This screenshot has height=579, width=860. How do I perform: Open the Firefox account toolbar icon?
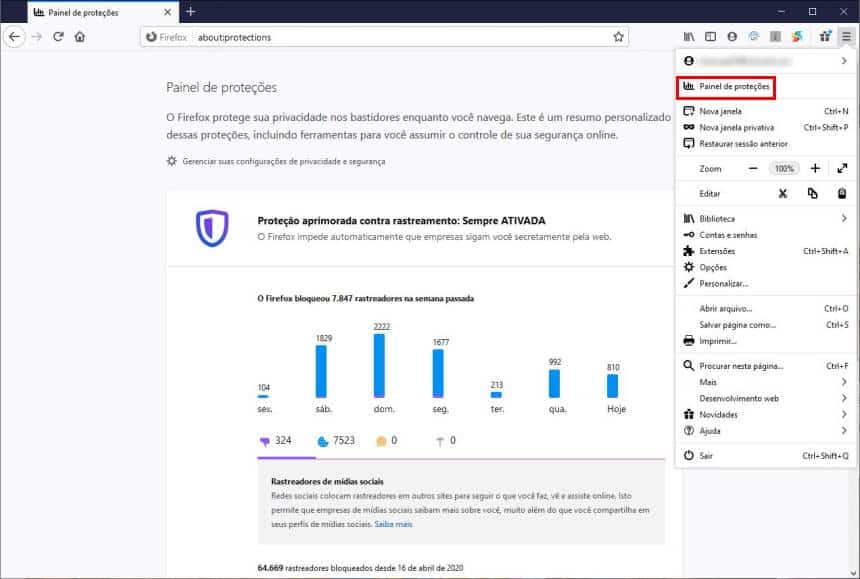pos(732,37)
